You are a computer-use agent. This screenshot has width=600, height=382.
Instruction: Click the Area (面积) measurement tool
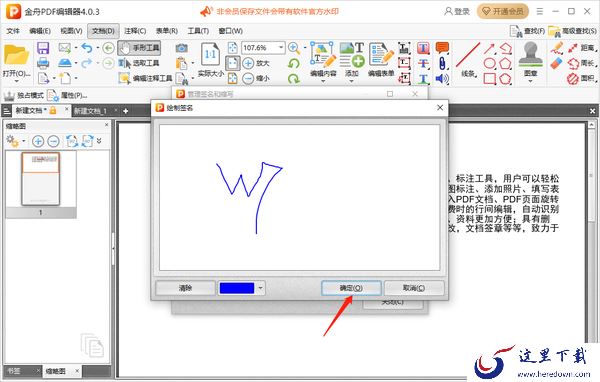582,78
